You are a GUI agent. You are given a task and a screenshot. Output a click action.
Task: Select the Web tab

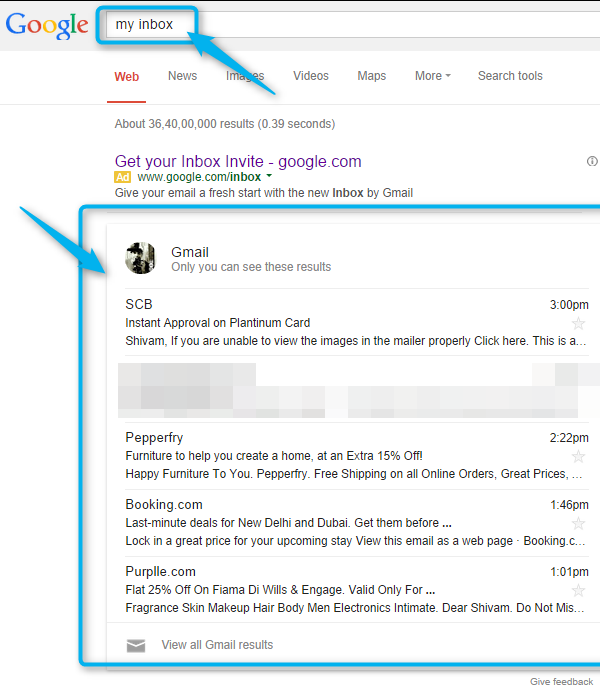coord(126,77)
